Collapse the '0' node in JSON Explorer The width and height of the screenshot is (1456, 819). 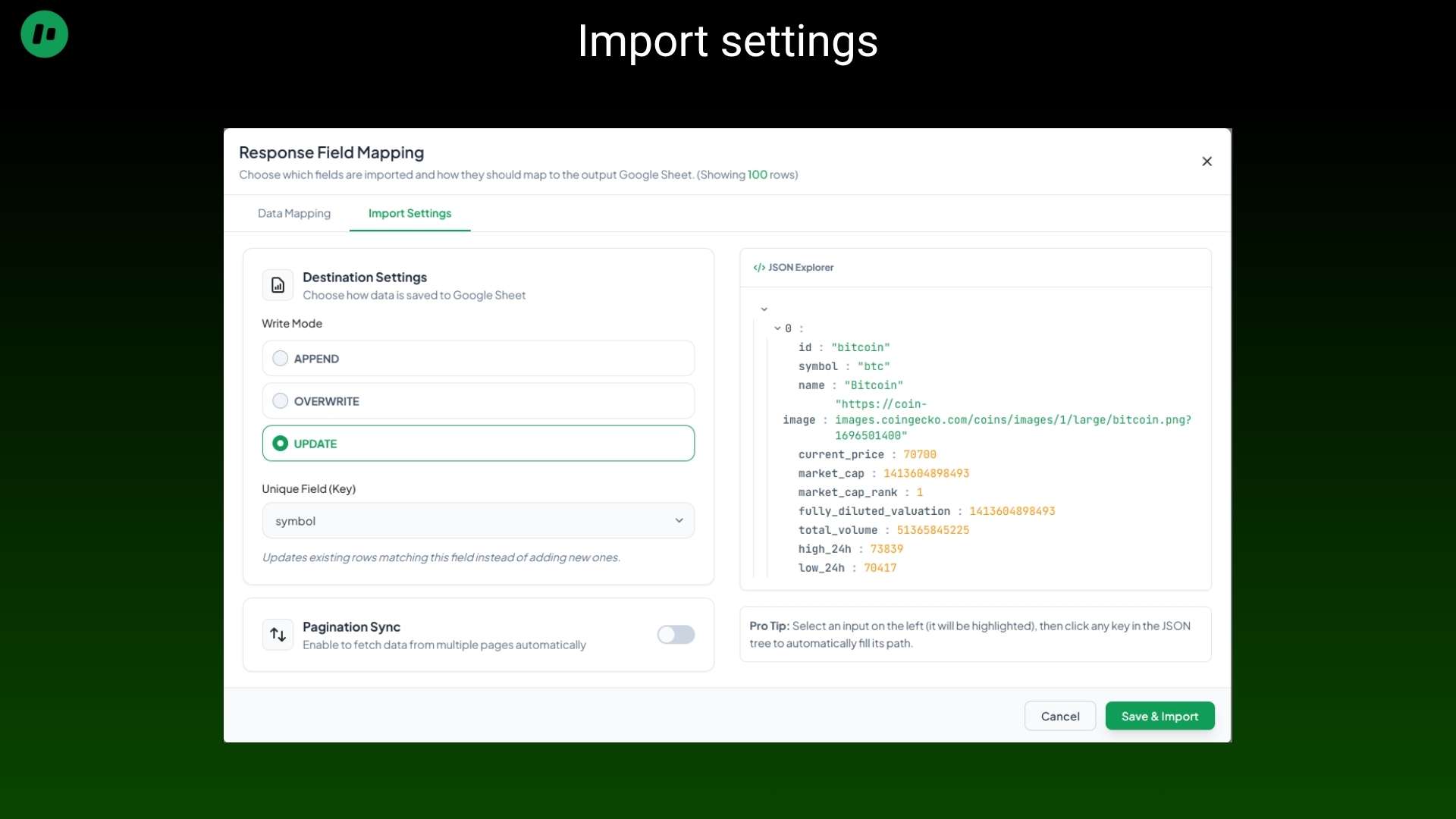(776, 328)
